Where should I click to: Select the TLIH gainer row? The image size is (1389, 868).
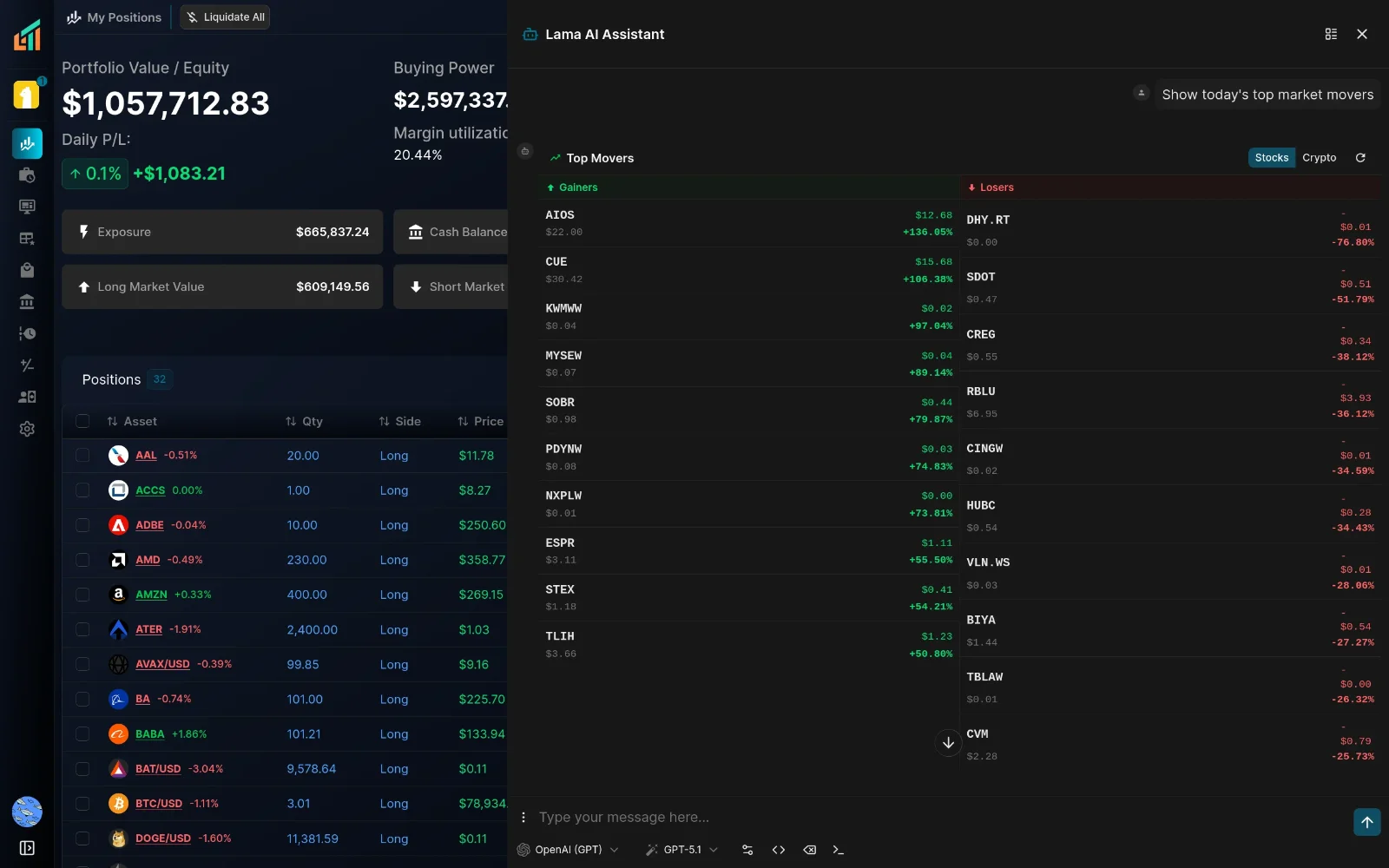pyautogui.click(x=748, y=645)
